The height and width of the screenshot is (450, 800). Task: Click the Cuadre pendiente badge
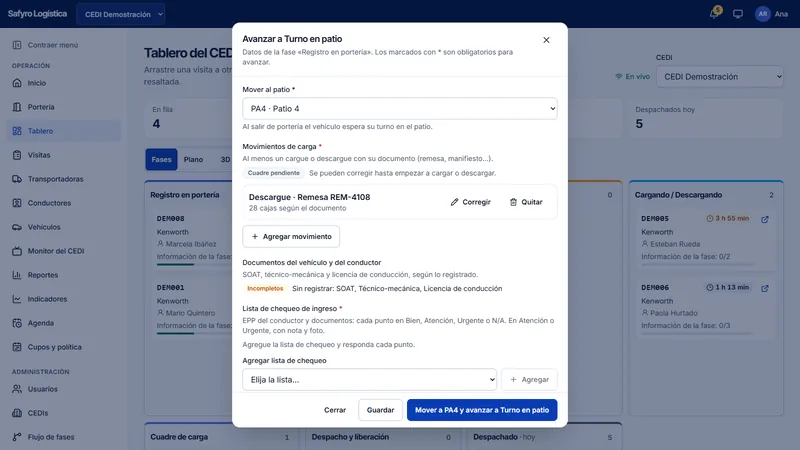(273, 173)
